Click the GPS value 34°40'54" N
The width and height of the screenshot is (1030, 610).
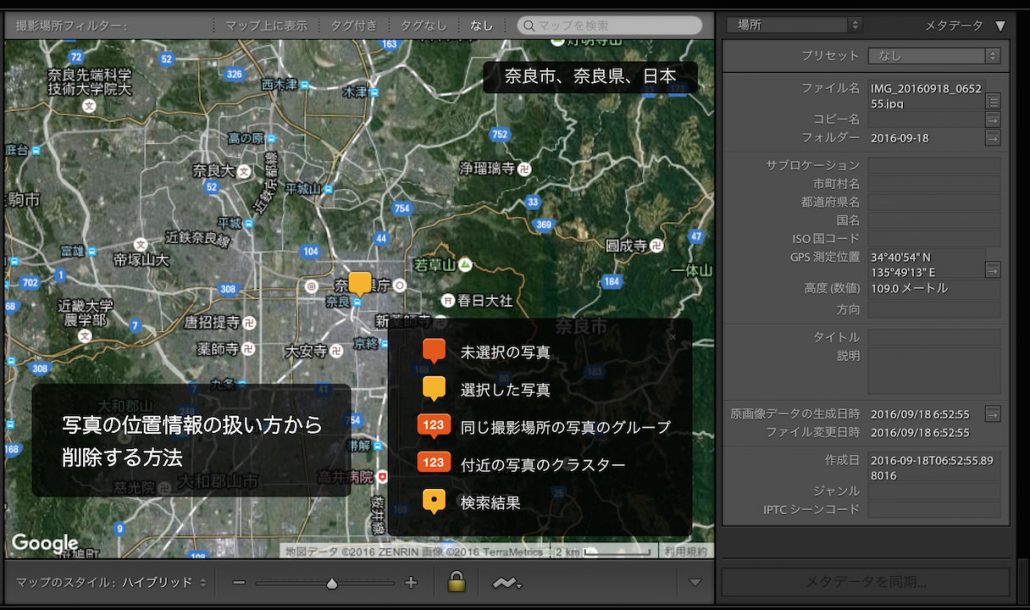tap(900, 257)
